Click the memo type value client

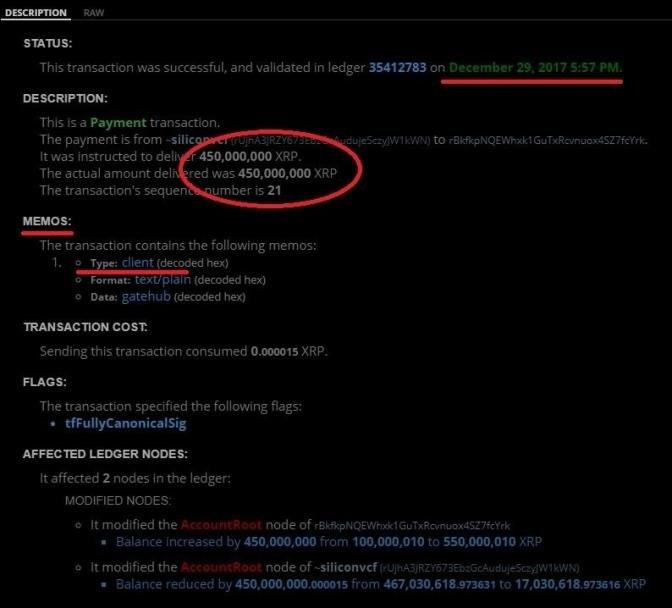coord(137,262)
